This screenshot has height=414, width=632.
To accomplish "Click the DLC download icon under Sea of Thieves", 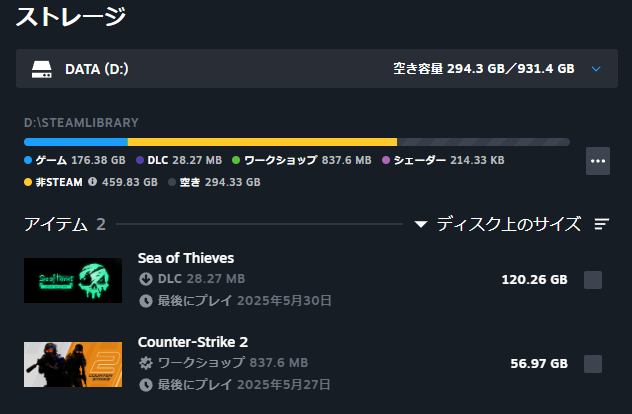I will [146, 279].
